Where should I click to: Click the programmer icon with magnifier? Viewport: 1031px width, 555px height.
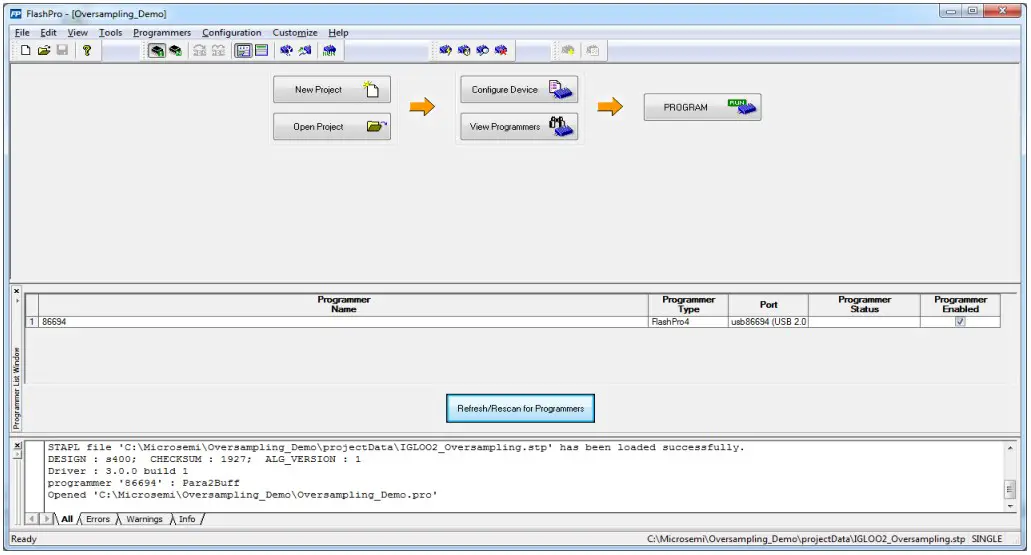(483, 51)
